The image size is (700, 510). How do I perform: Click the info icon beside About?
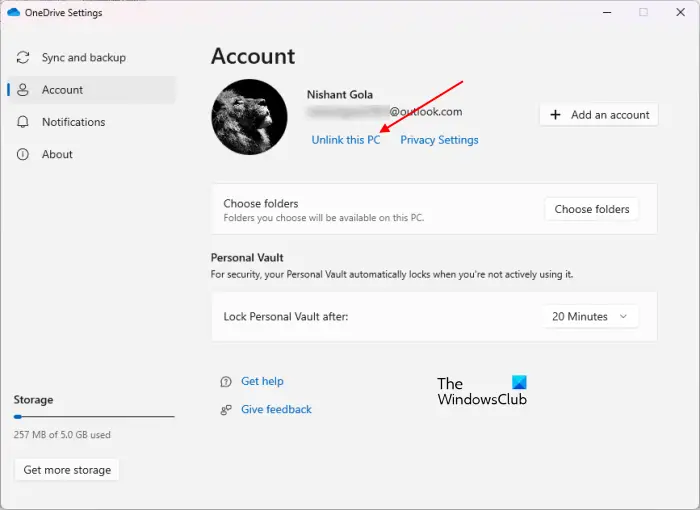click(x=23, y=154)
